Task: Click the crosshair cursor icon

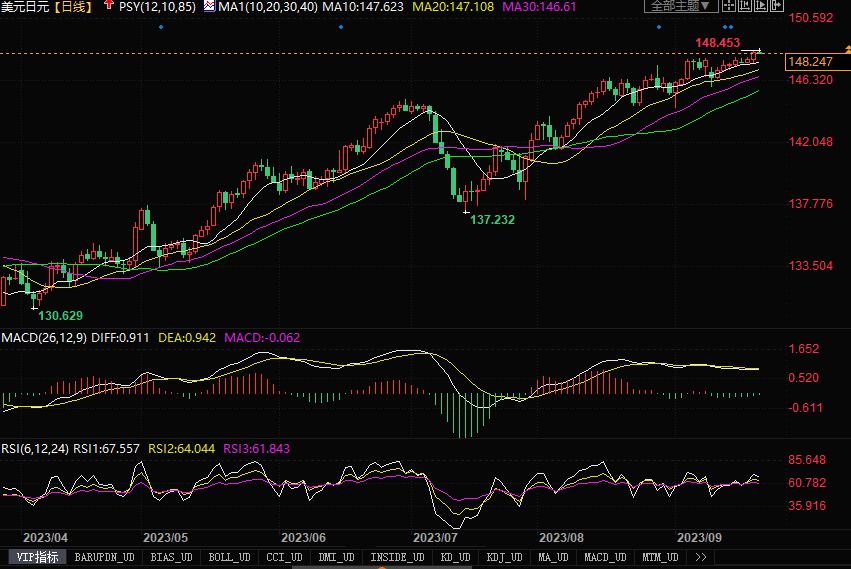Action: (x=728, y=6)
